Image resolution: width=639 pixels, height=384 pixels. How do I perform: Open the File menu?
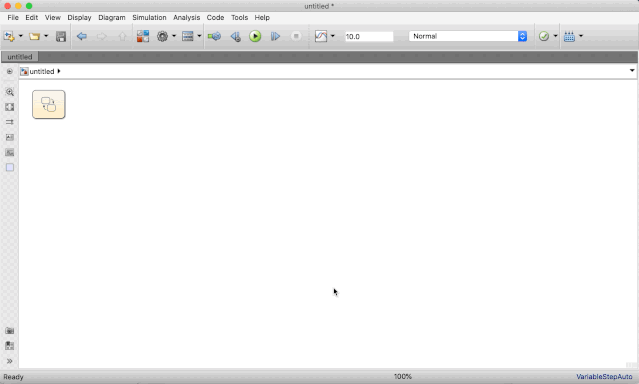point(13,18)
